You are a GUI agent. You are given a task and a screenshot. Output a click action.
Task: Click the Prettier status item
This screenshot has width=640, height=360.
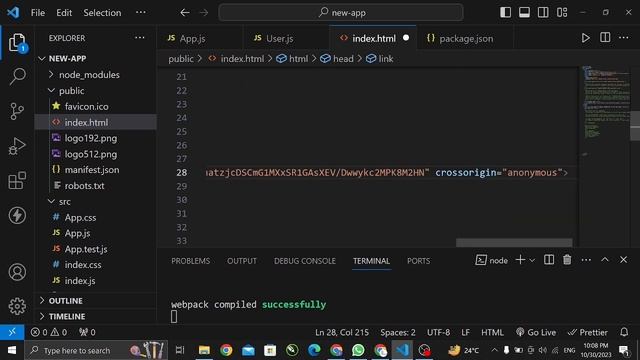coord(588,332)
